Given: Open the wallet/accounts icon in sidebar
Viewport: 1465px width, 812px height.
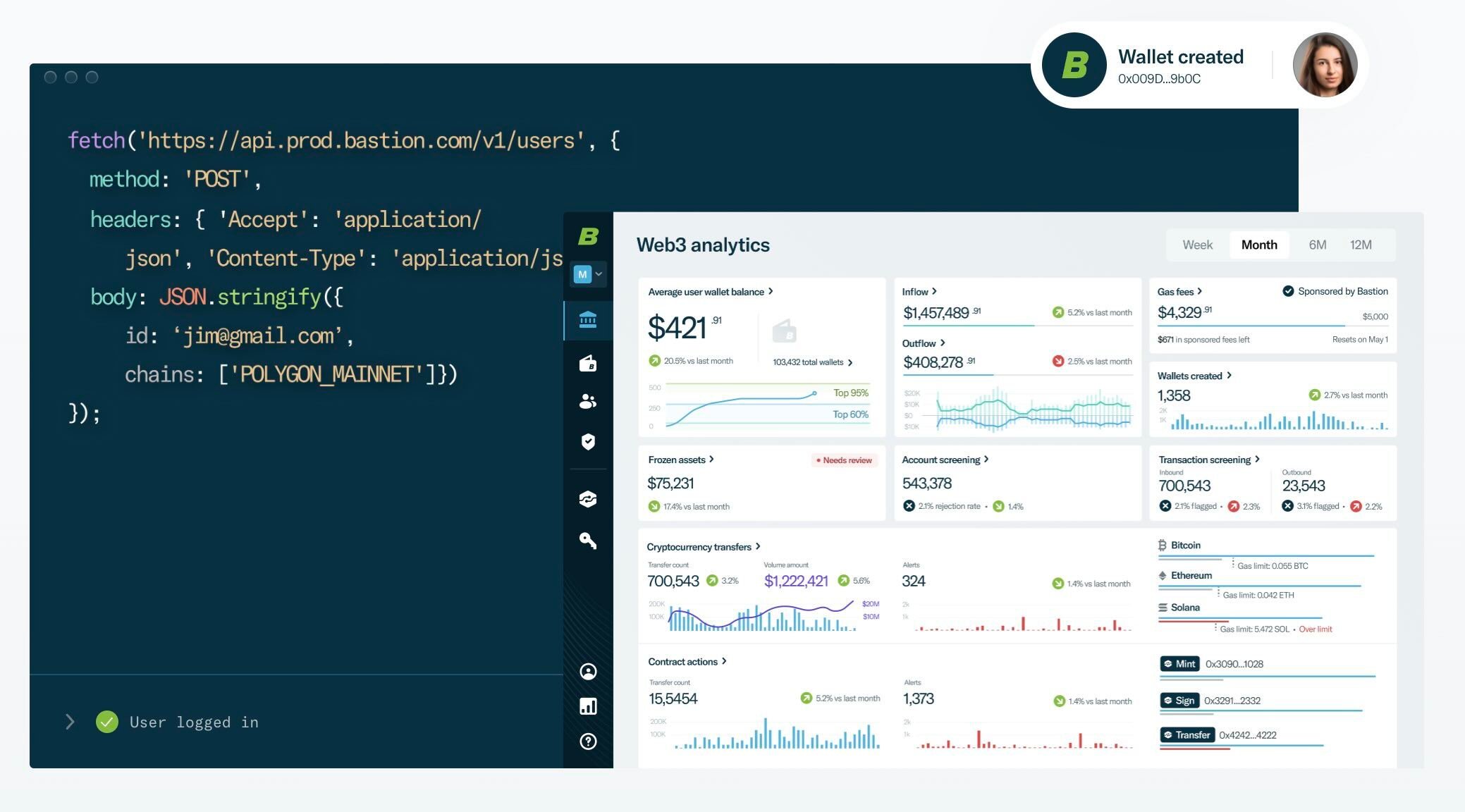Looking at the screenshot, I should [587, 362].
